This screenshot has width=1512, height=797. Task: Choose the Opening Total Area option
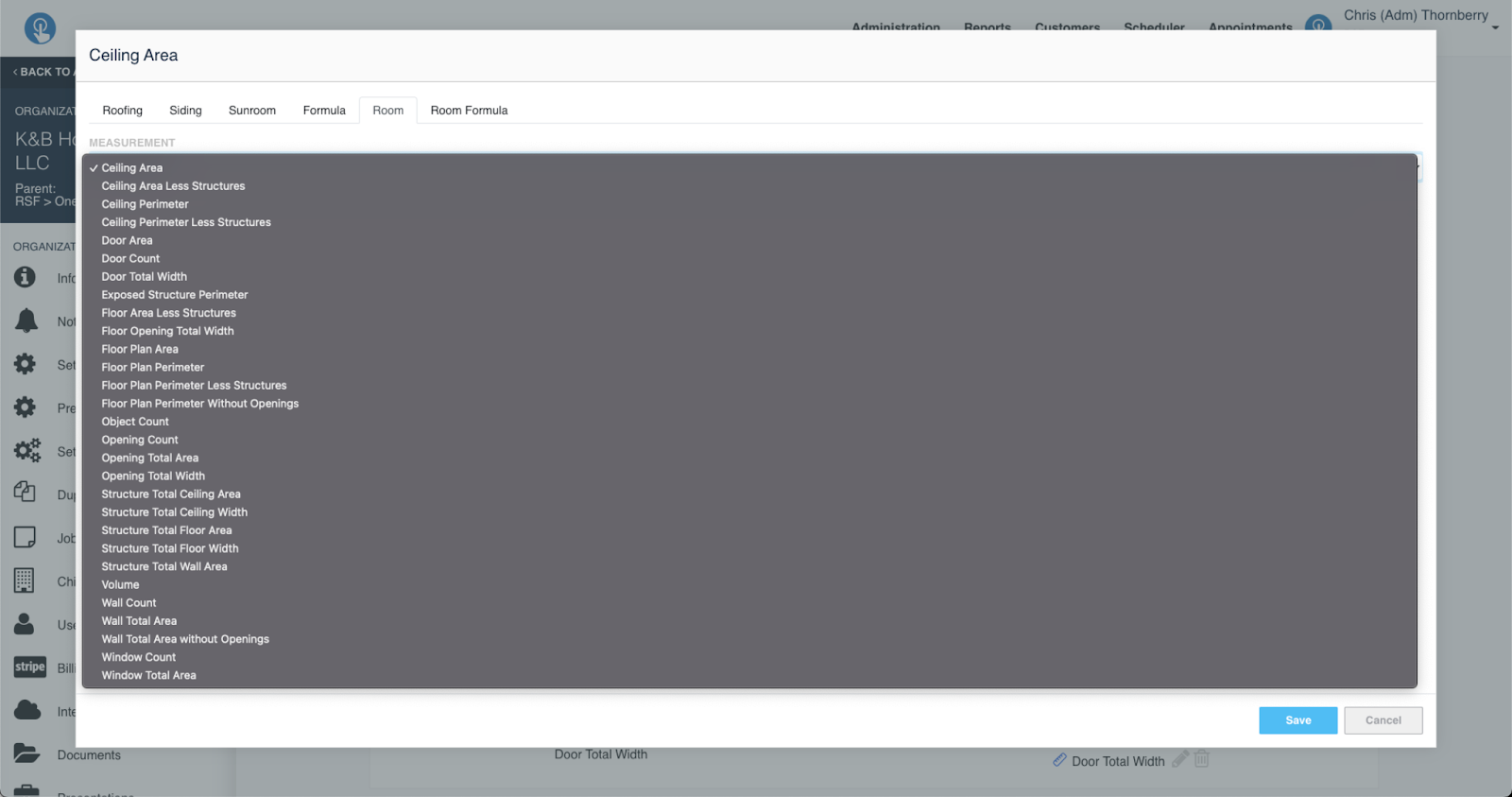tap(749, 458)
